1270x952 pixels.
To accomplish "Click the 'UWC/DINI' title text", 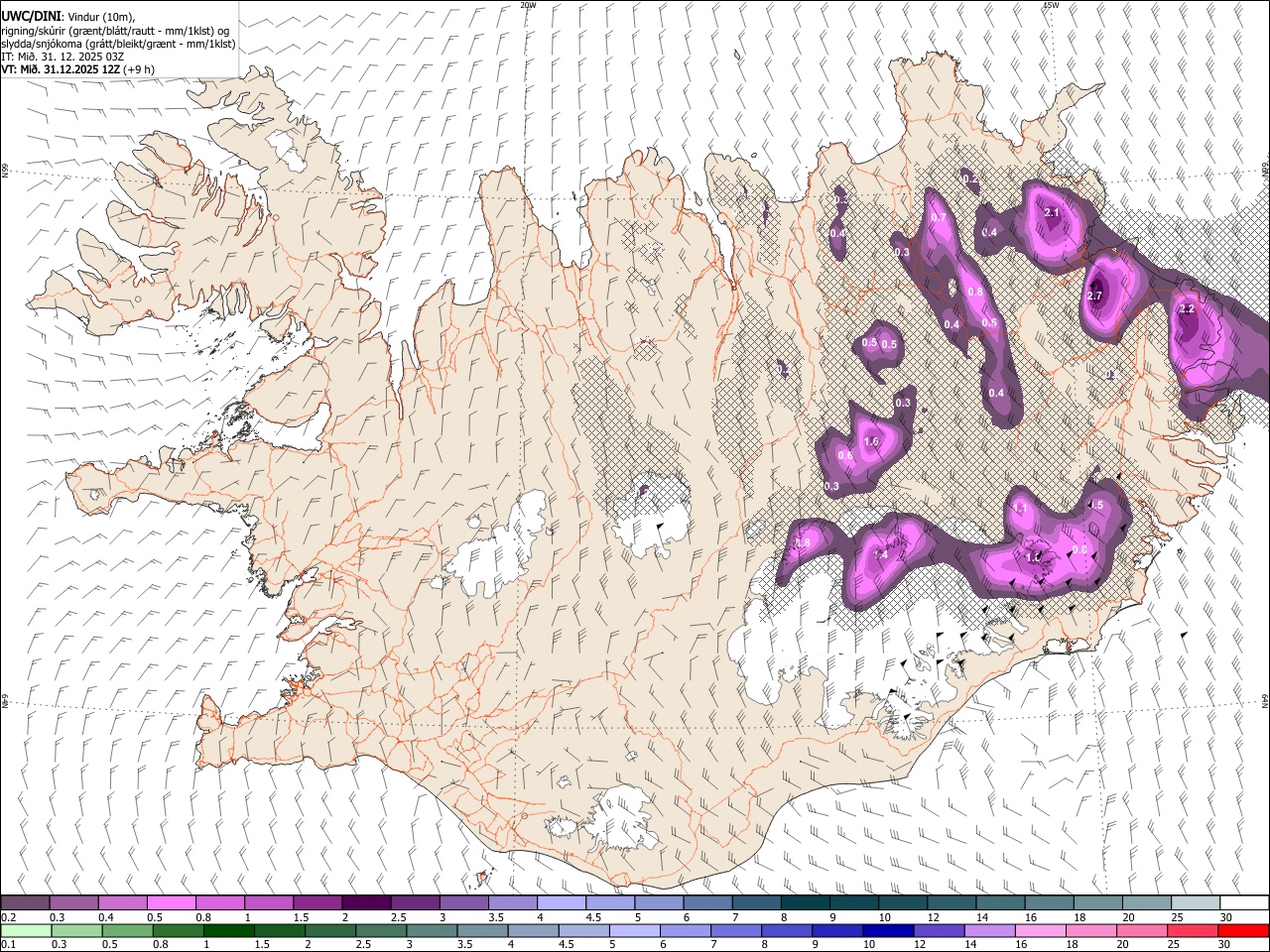I will [30, 16].
